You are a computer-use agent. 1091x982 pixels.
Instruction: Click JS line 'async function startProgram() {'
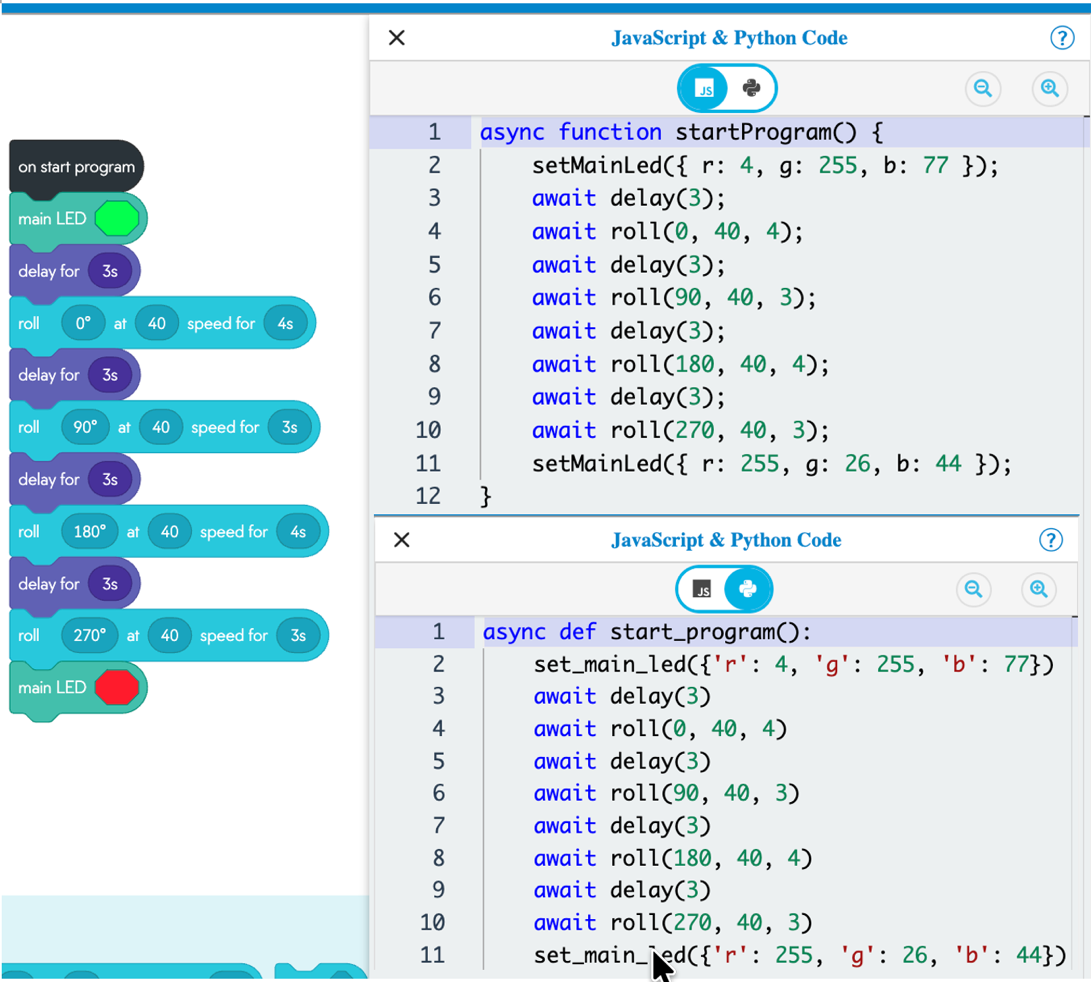(681, 132)
